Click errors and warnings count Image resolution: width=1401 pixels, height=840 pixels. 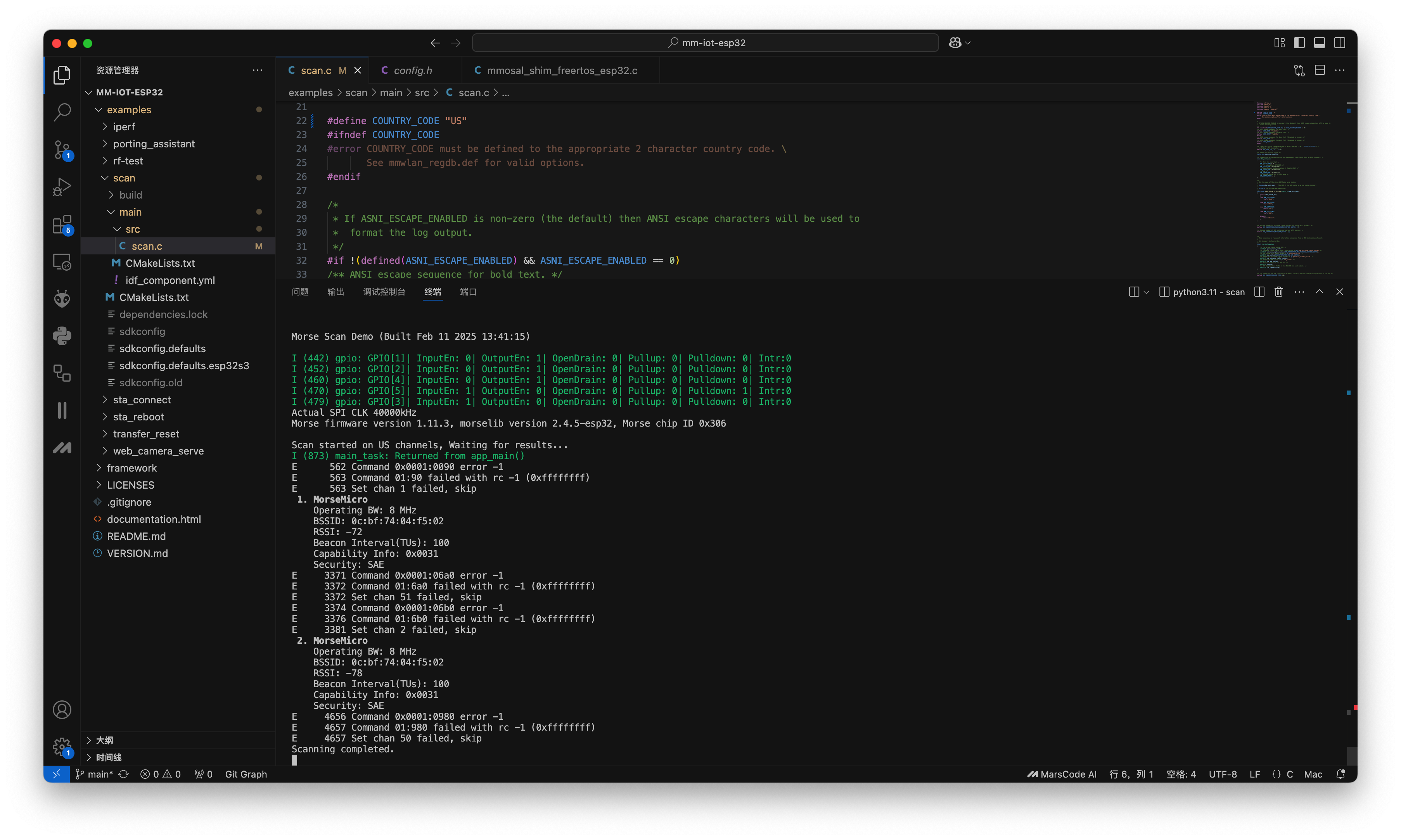160,774
